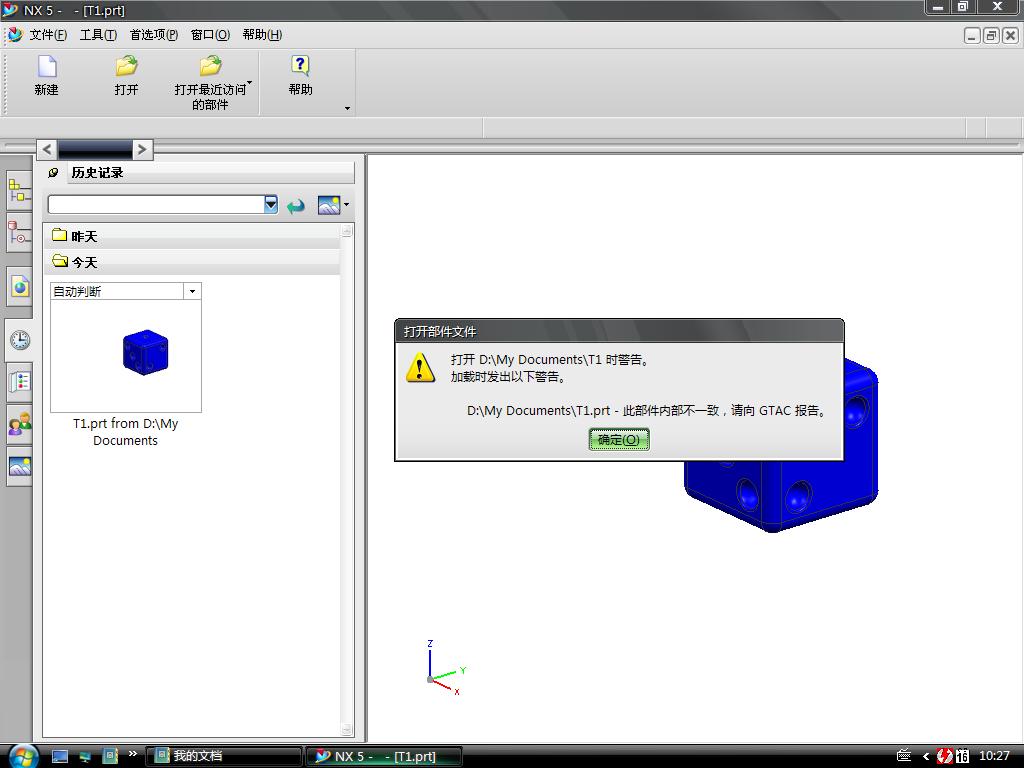Image resolution: width=1024 pixels, height=768 pixels.
Task: Click the green return arrow icon
Action: coord(296,206)
